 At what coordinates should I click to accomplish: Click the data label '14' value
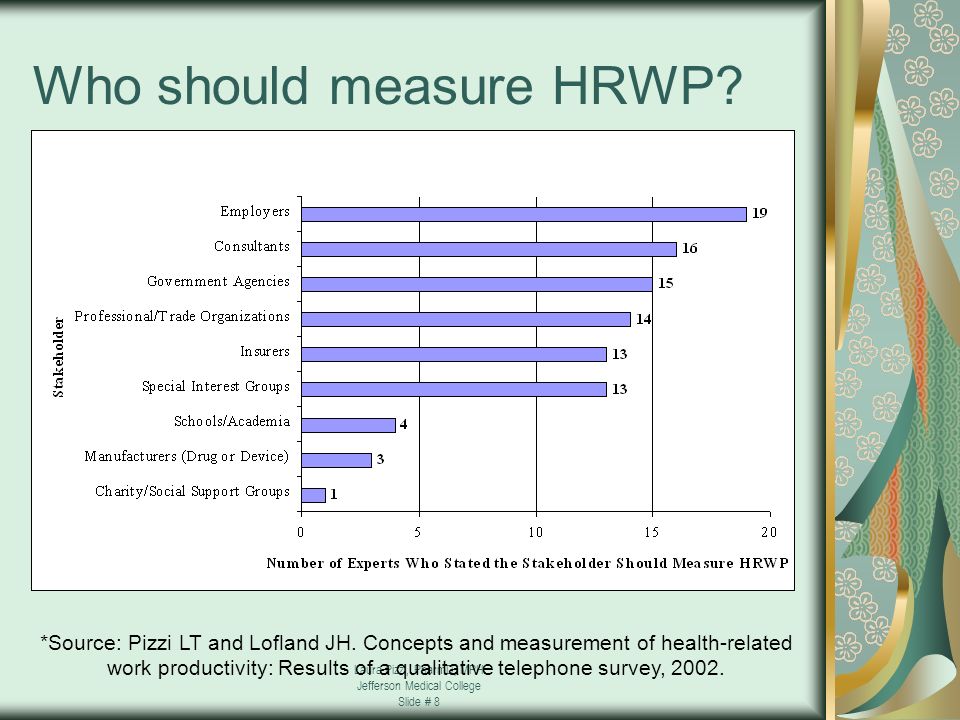coord(643,318)
